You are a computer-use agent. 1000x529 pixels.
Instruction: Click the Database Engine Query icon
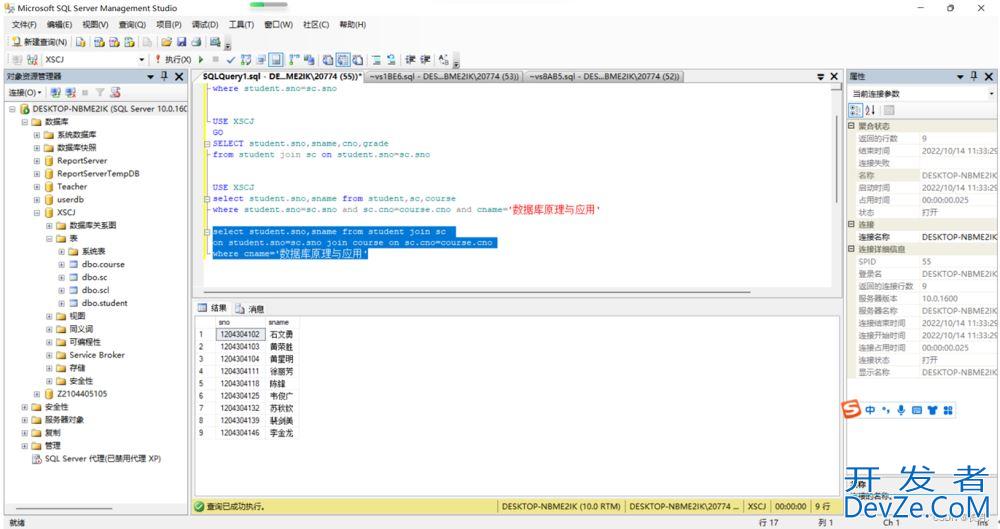81,42
